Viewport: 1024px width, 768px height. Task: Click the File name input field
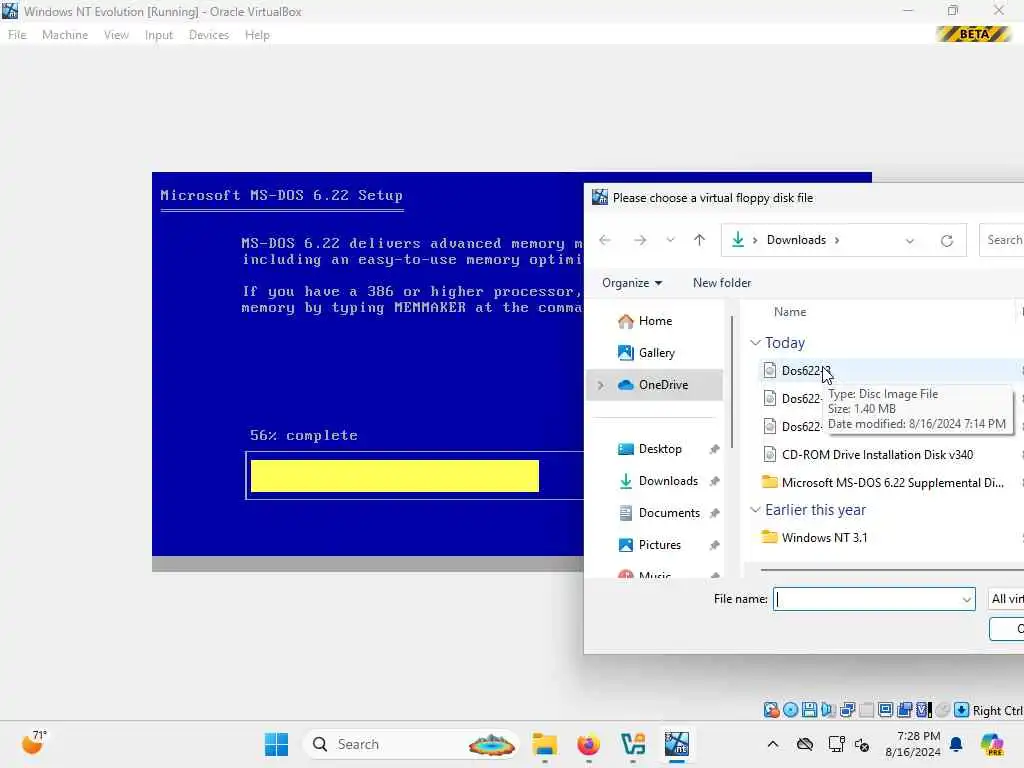[x=867, y=600]
